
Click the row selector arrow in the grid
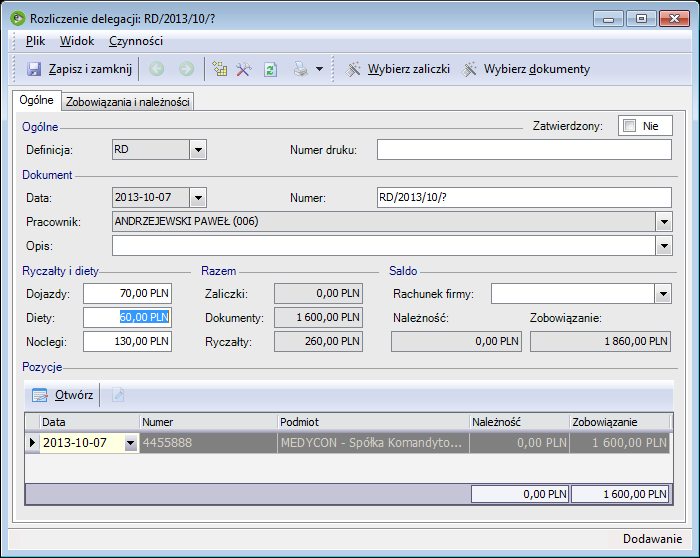coord(32,443)
